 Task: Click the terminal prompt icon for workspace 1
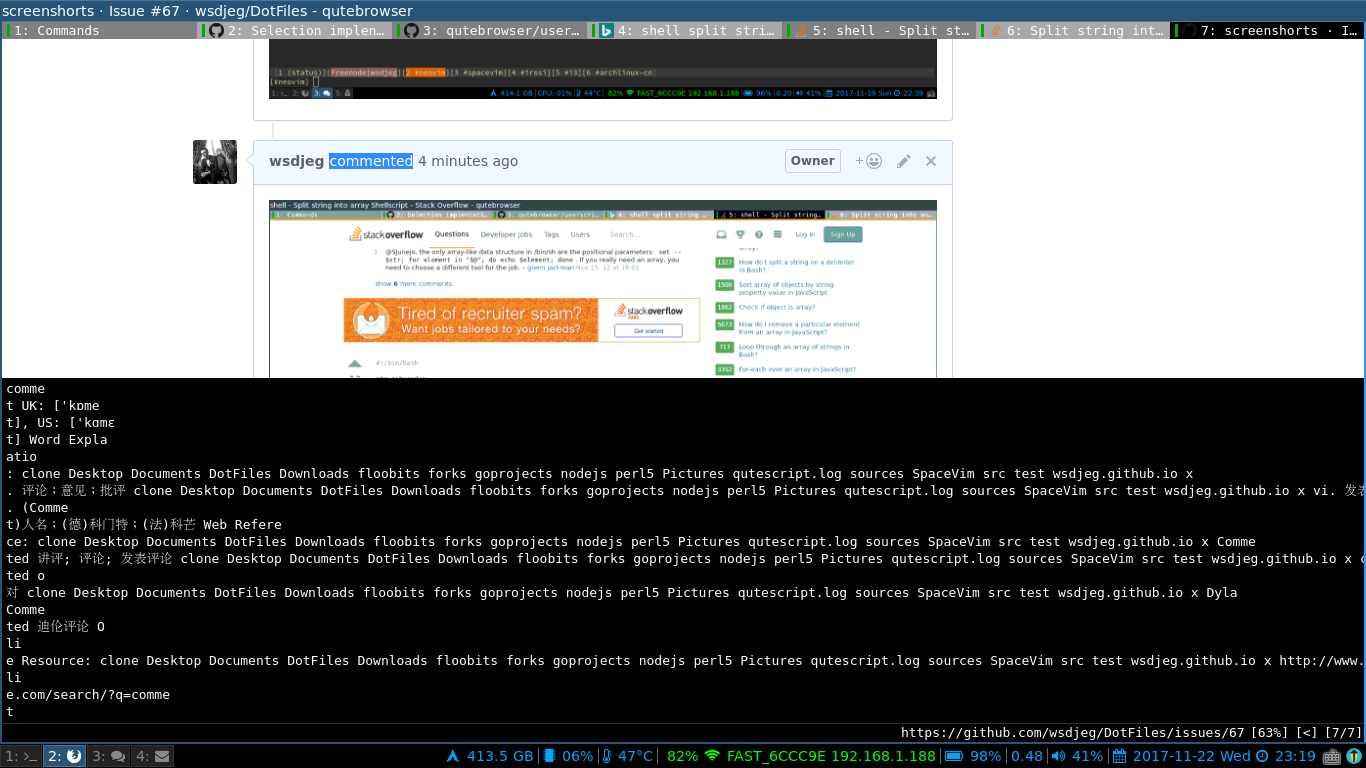tap(28, 756)
